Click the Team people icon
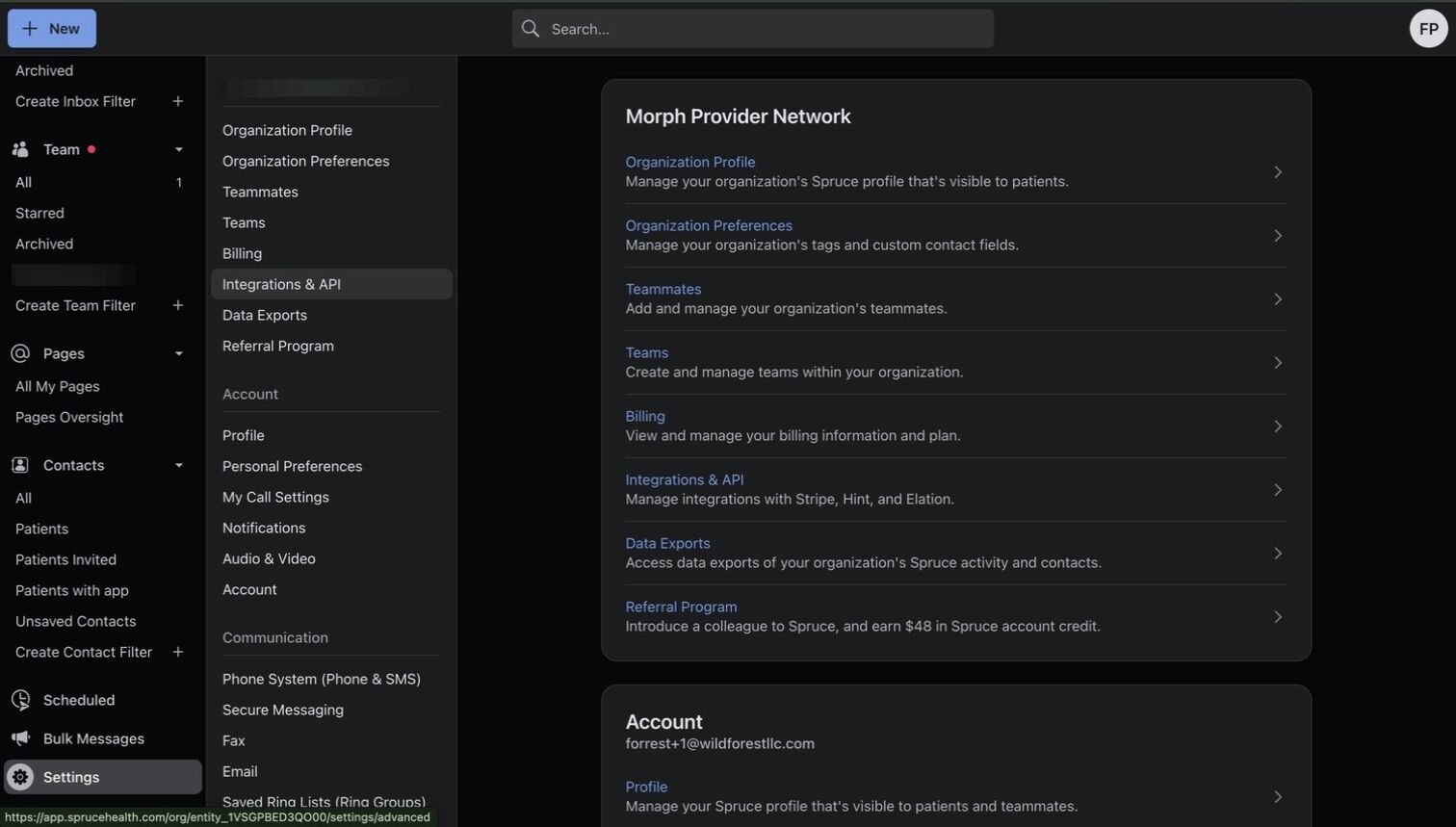Screen dimensions: 1456x827 [20, 149]
